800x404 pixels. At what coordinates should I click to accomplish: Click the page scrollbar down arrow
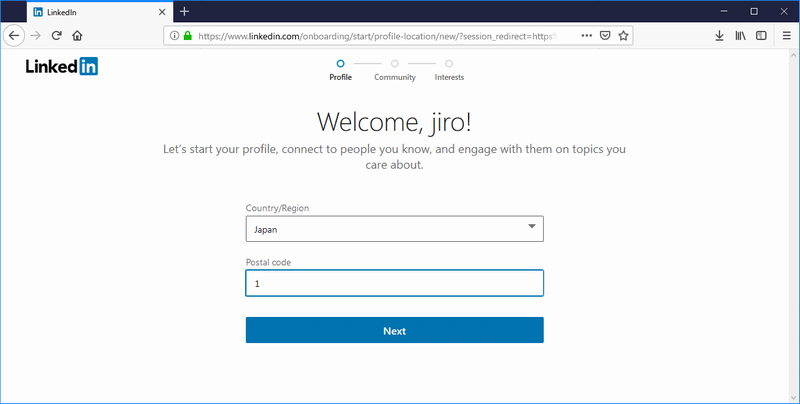pos(793,397)
